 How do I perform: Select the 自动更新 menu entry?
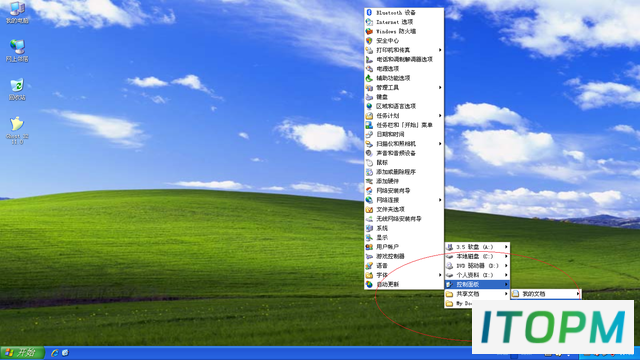coord(404,284)
